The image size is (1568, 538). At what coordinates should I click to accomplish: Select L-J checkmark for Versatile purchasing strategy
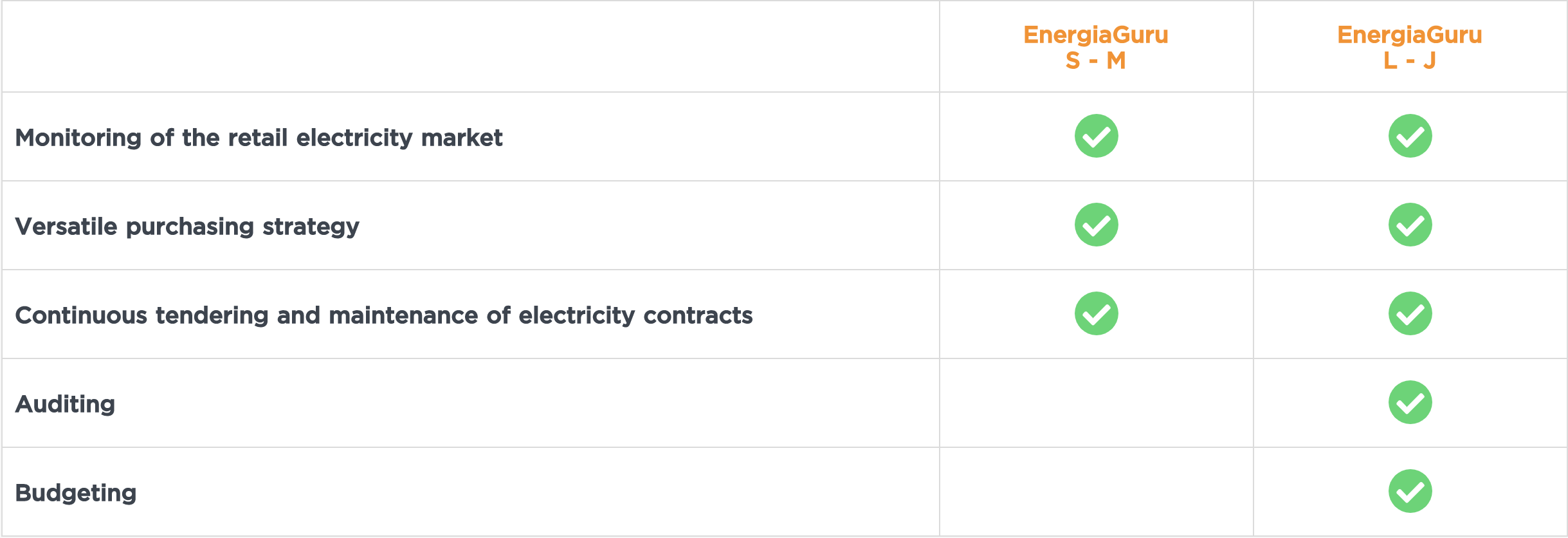tap(1410, 225)
